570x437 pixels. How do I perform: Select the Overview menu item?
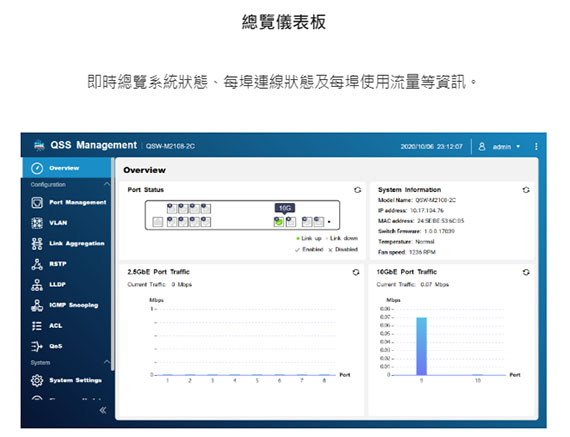pyautogui.click(x=67, y=168)
